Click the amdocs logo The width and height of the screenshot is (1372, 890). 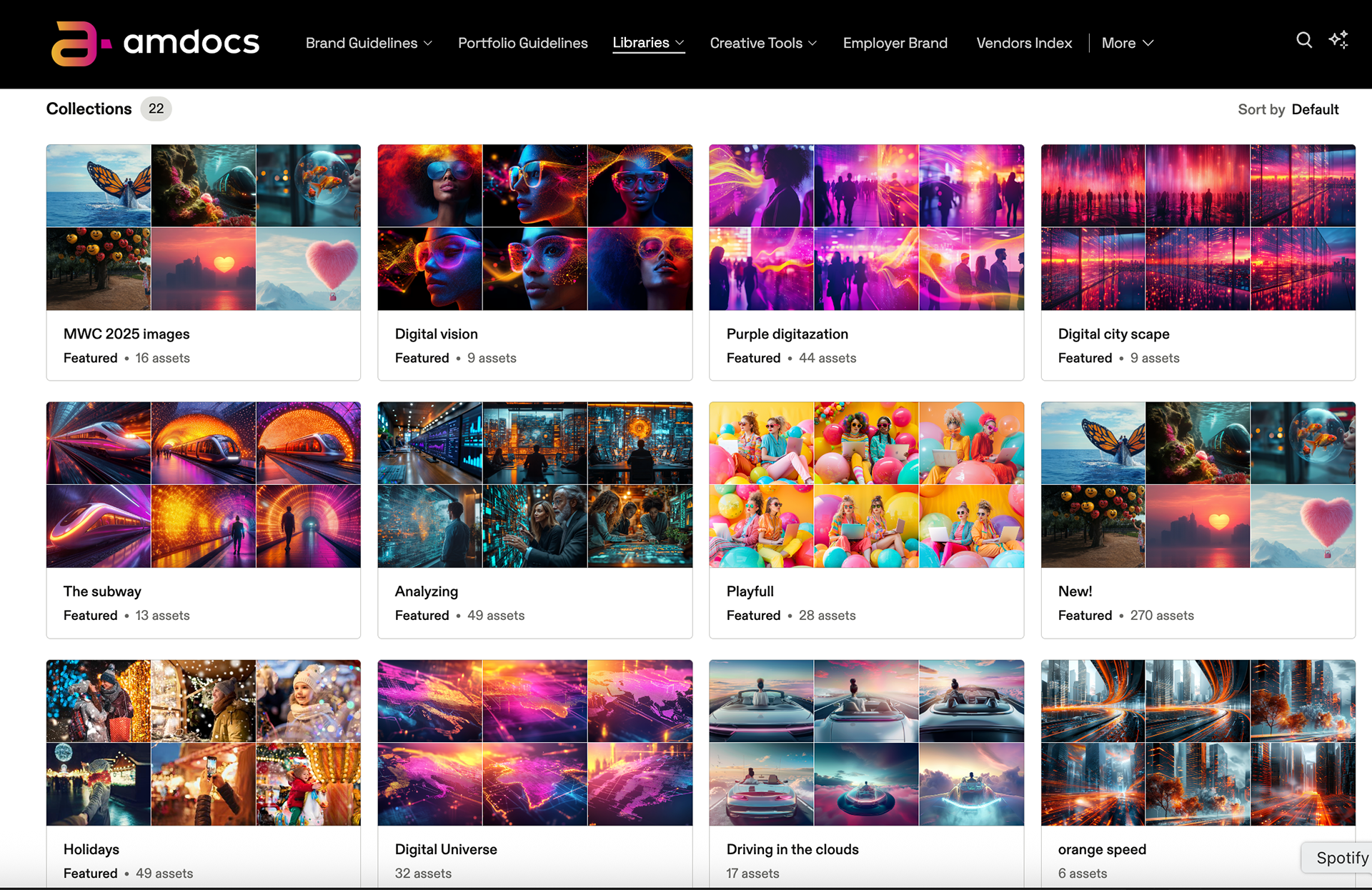[155, 44]
